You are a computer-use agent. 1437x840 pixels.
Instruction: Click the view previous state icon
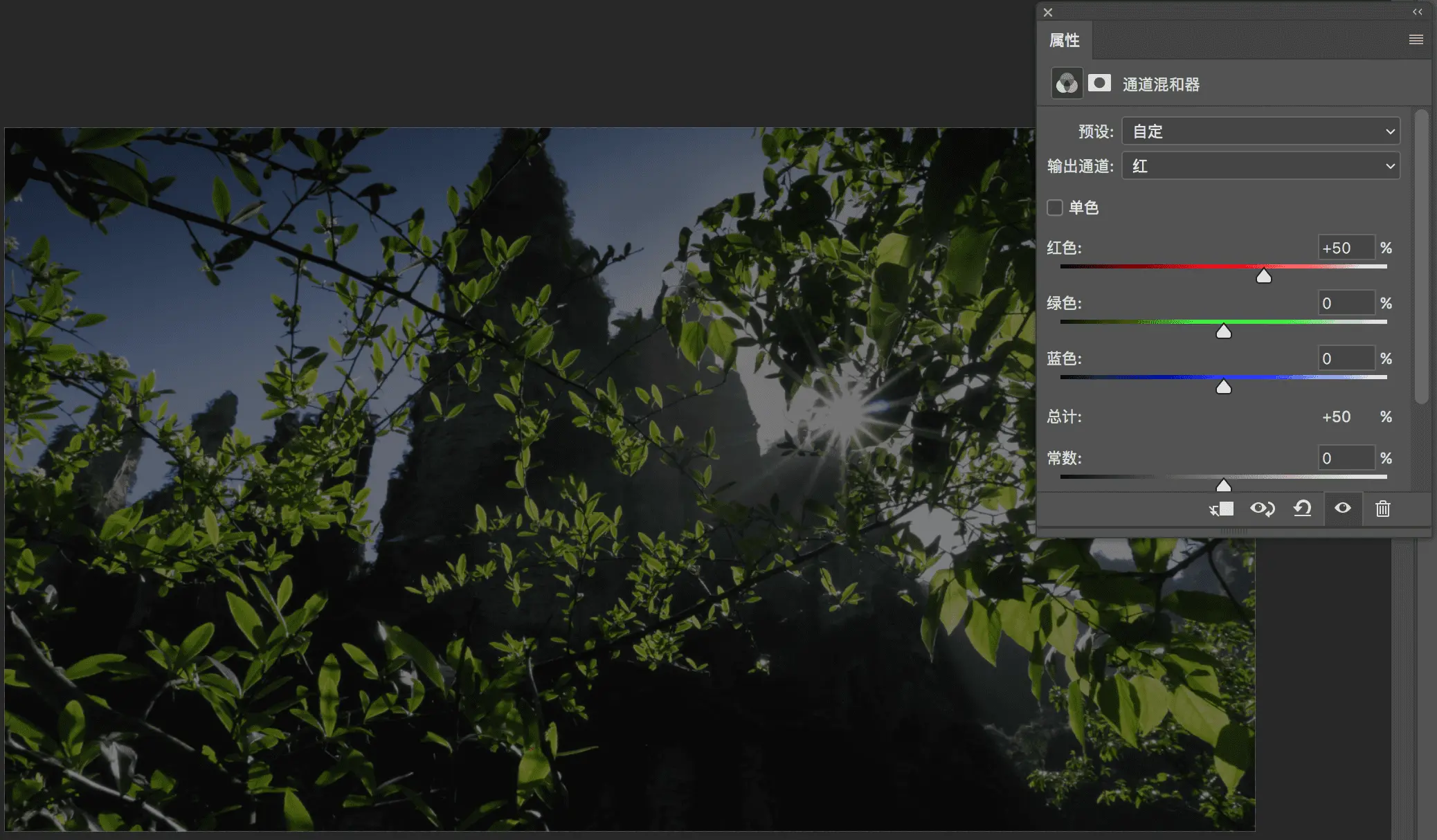click(1262, 509)
